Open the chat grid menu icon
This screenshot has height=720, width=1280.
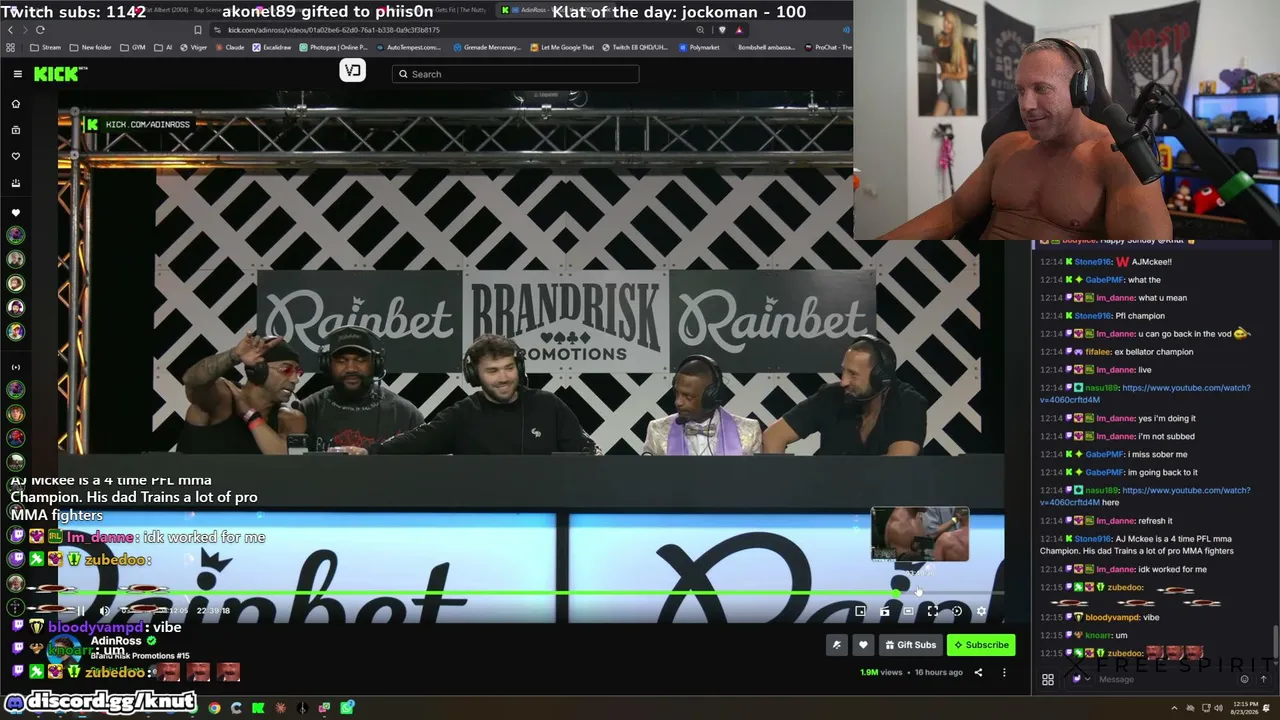pyautogui.click(x=1048, y=679)
